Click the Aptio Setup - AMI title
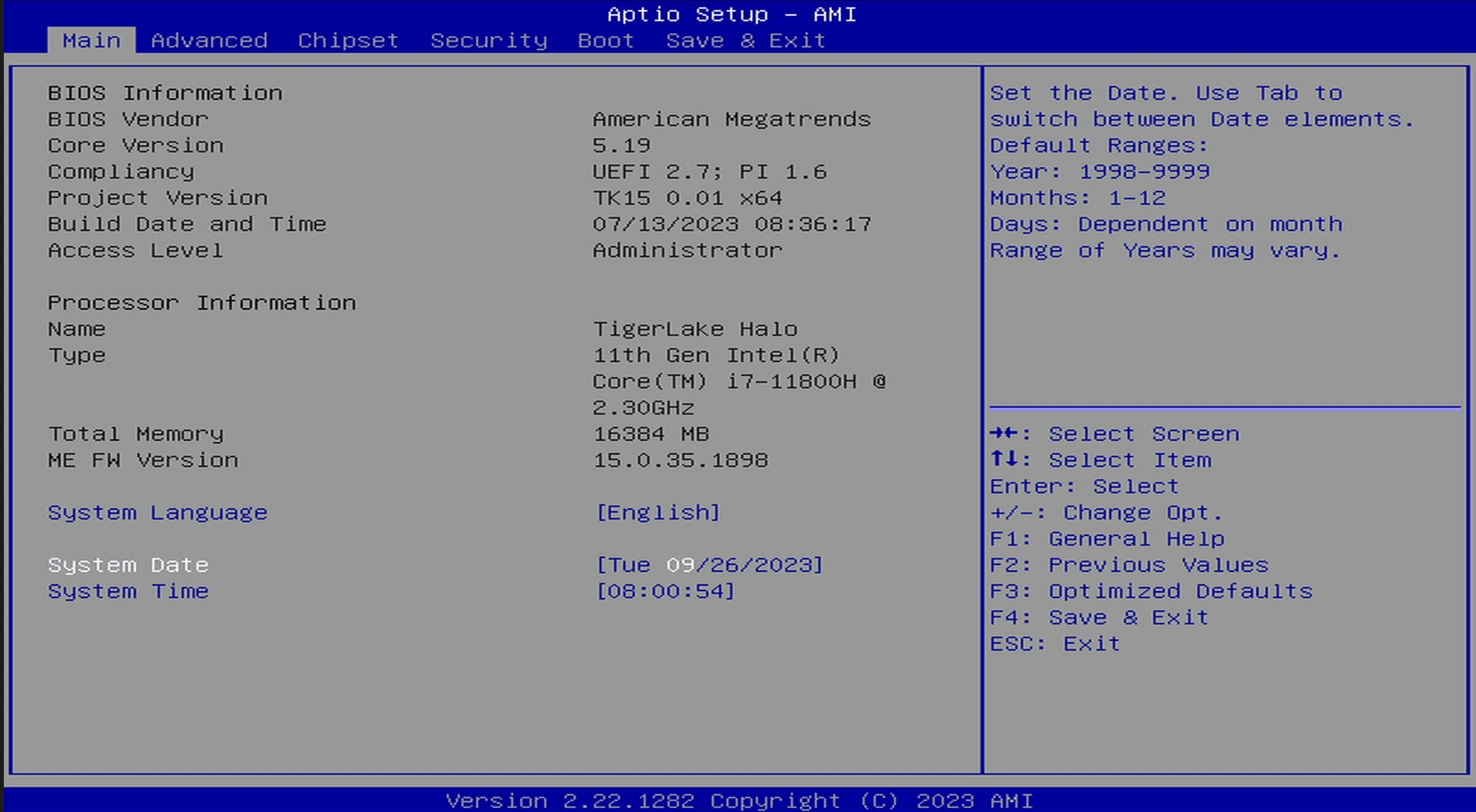 (731, 15)
